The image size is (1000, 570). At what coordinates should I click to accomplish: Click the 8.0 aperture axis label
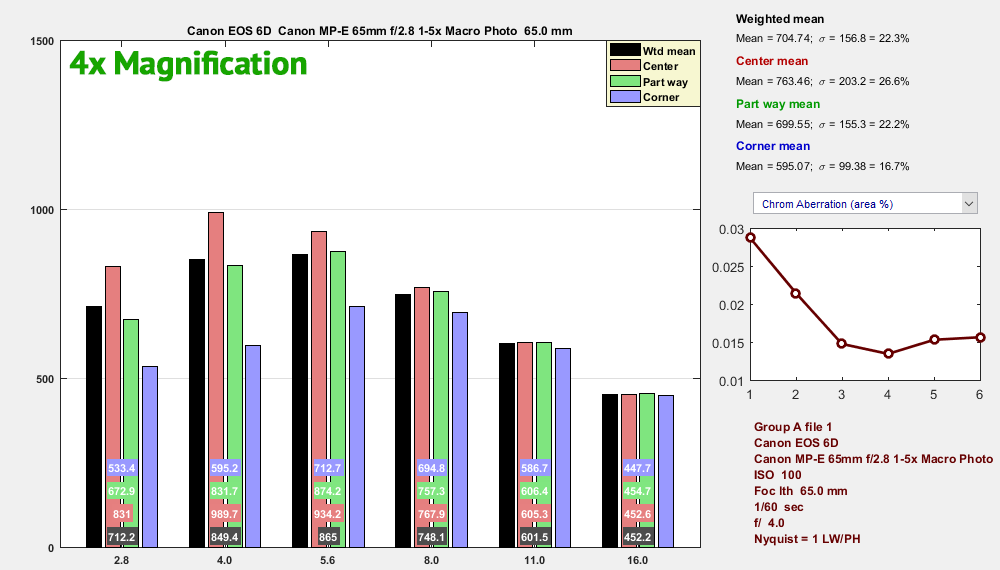tap(431, 560)
